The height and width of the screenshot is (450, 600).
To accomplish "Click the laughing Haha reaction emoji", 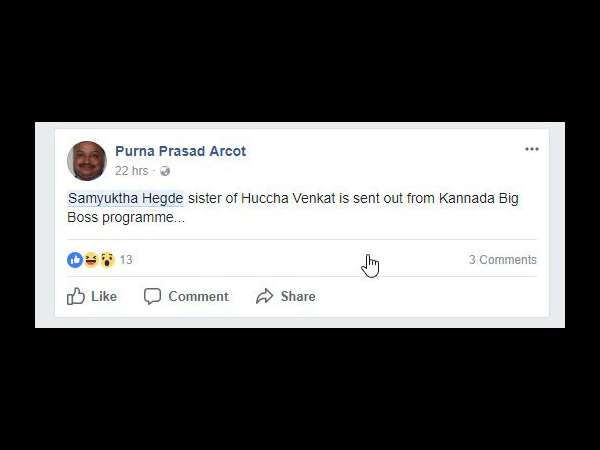I will [x=91, y=260].
